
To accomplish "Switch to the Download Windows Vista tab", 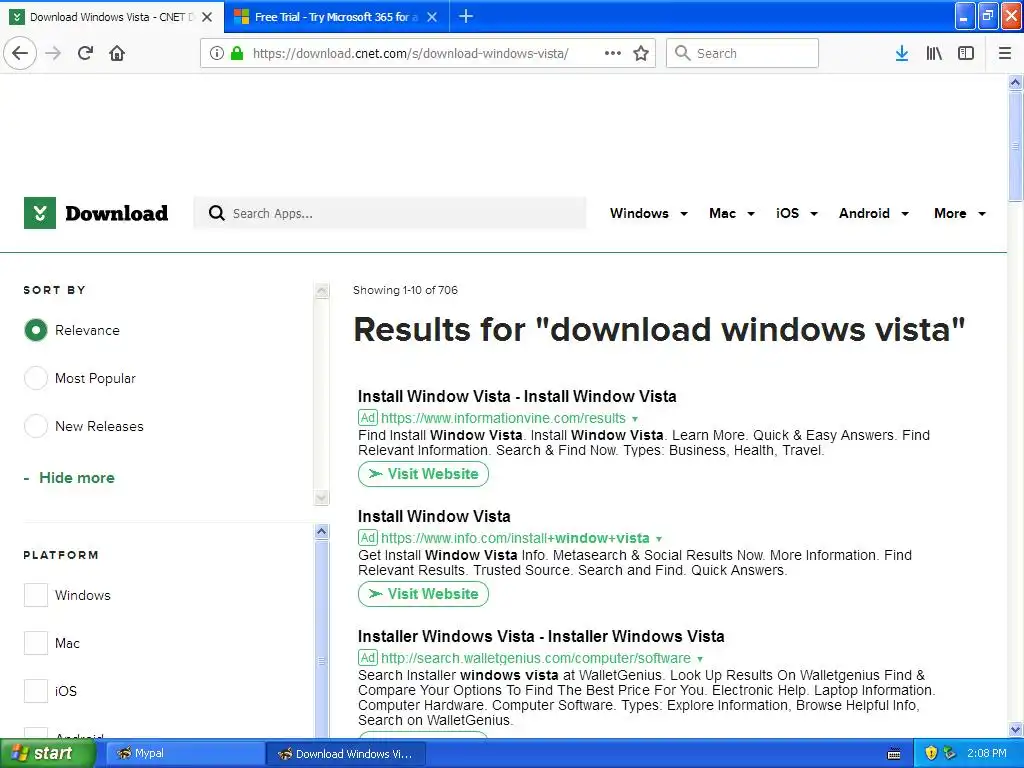I will [112, 17].
